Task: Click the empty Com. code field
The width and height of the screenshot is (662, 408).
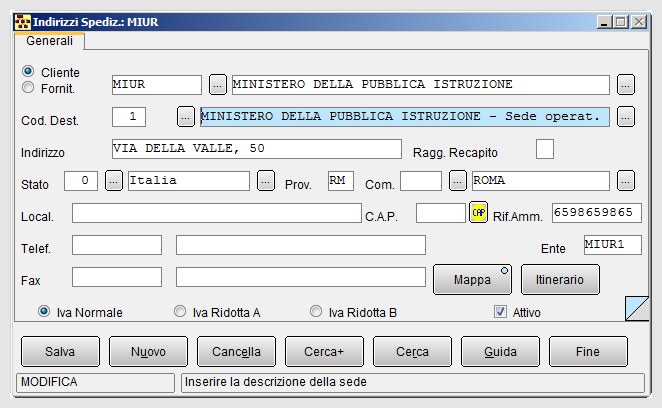Action: [x=421, y=181]
